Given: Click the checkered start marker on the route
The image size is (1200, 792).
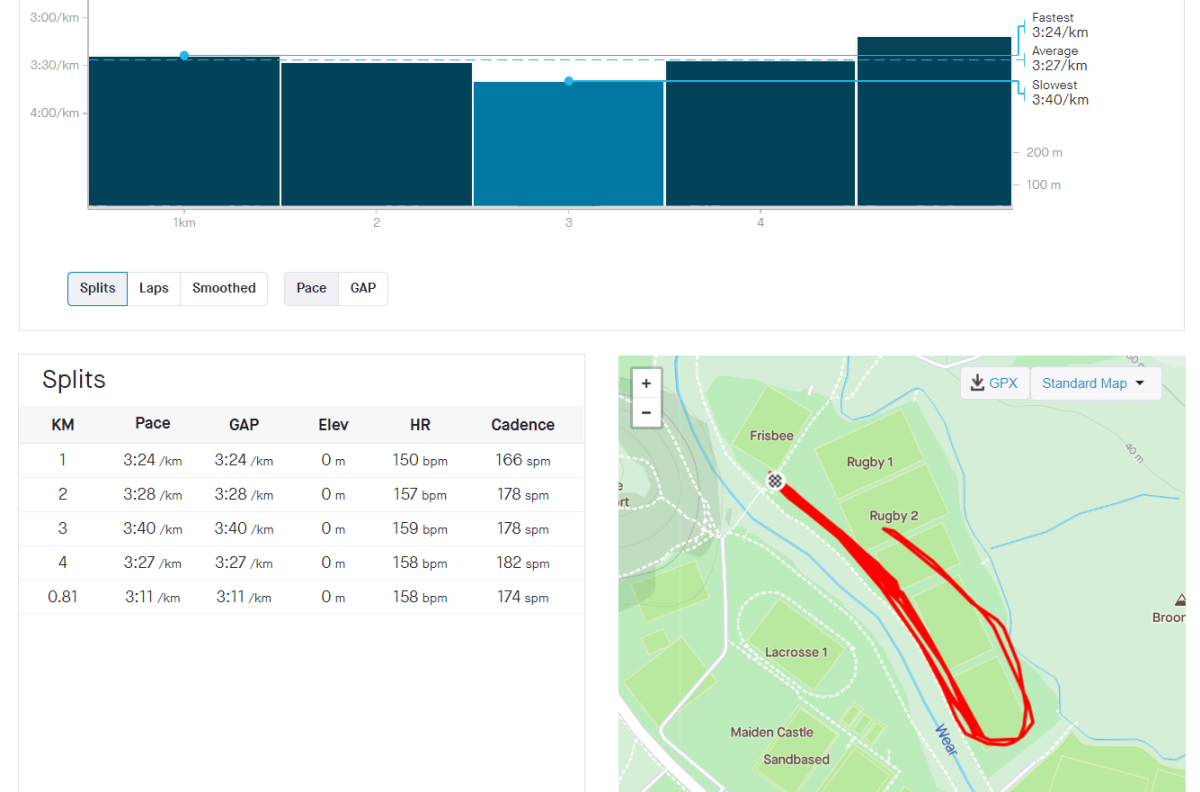Looking at the screenshot, I should 775,481.
